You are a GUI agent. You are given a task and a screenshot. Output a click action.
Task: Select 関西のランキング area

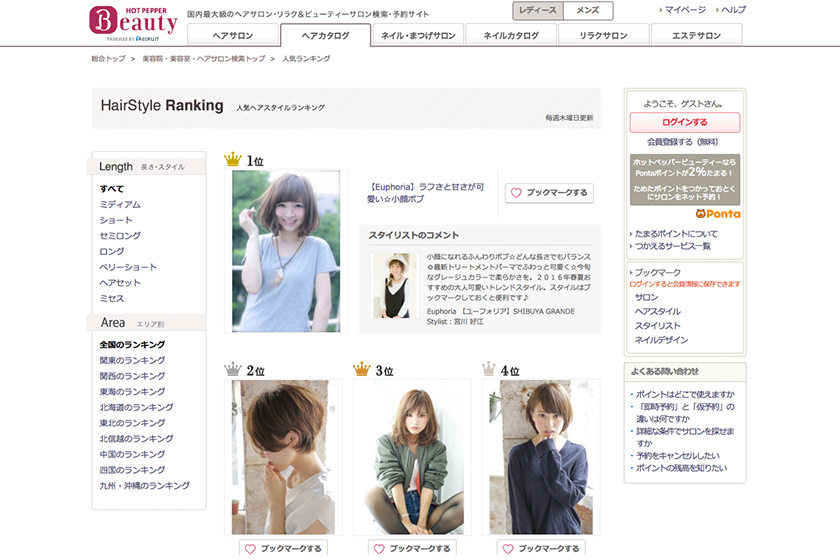click(x=132, y=376)
